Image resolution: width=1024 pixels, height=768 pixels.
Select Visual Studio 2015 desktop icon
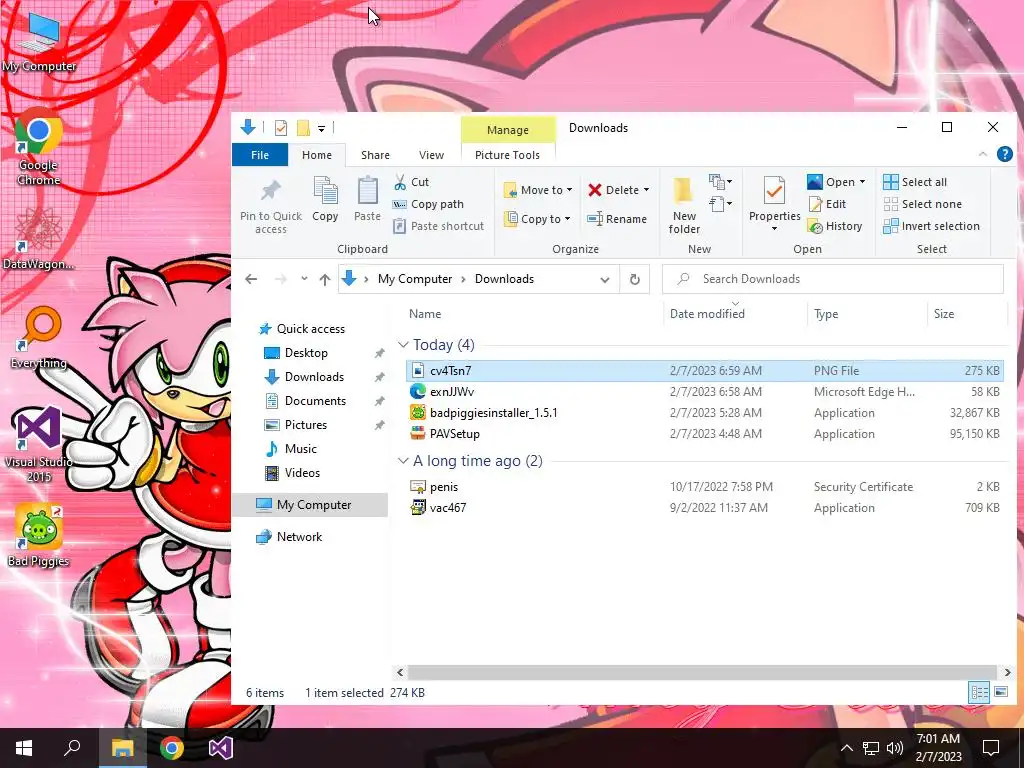click(39, 445)
